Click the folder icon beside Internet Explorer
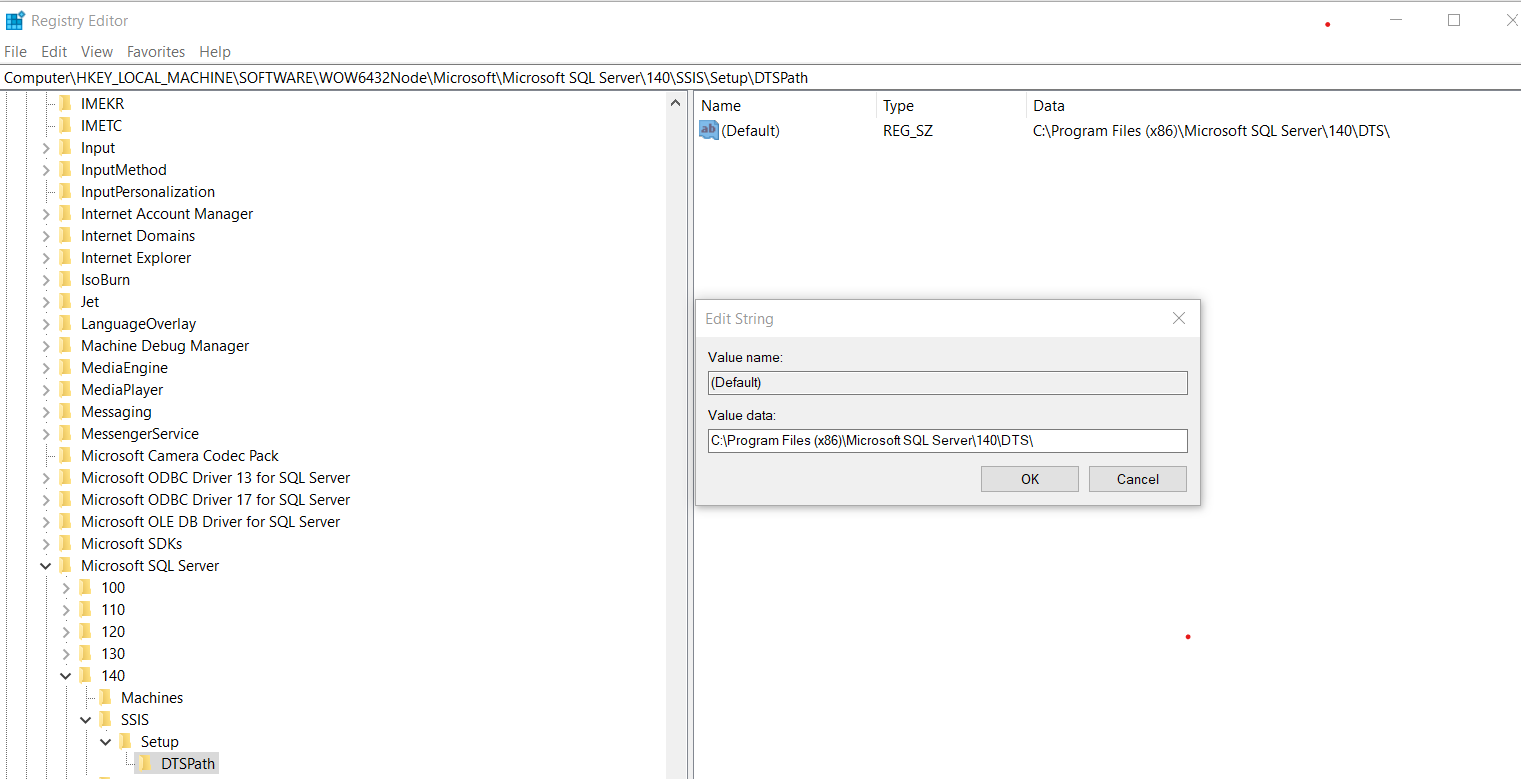The image size is (1521, 779). tap(66, 257)
